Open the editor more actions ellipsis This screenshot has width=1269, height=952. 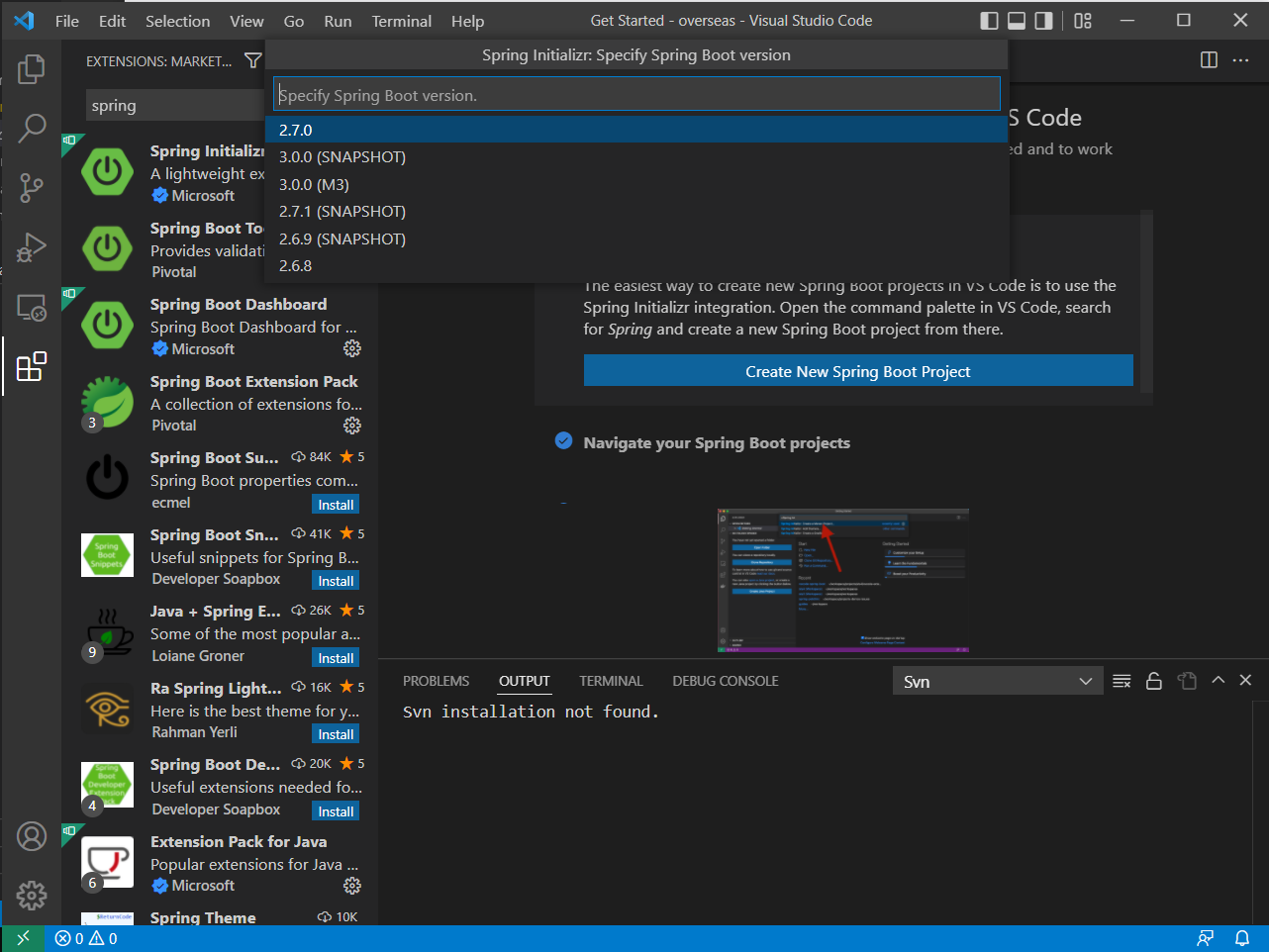coord(1240,60)
